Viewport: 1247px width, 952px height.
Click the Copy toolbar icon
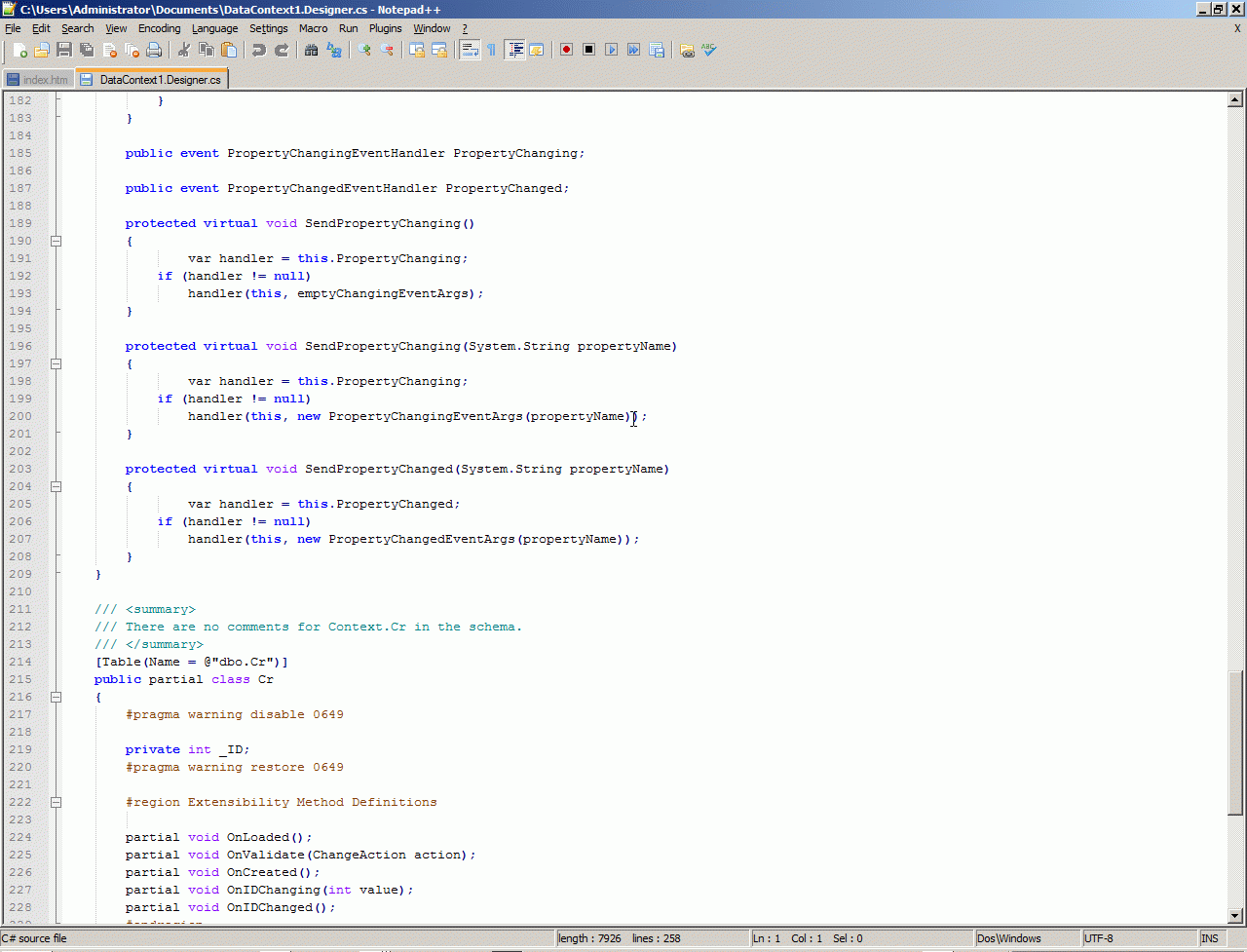pos(206,50)
